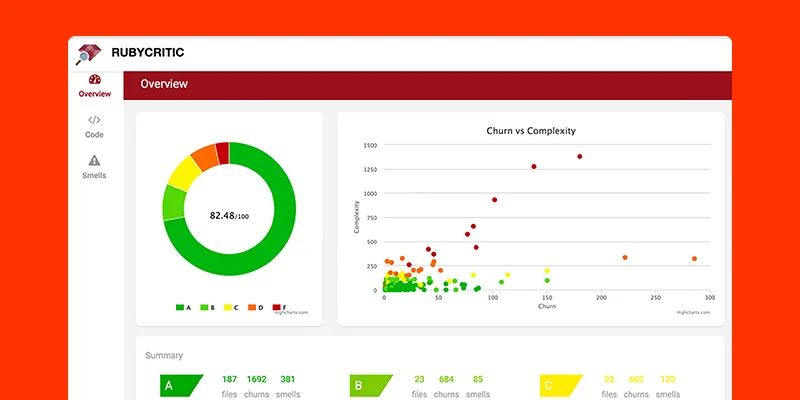Click the Churn x-axis label
The image size is (800, 400).
pyautogui.click(x=547, y=306)
